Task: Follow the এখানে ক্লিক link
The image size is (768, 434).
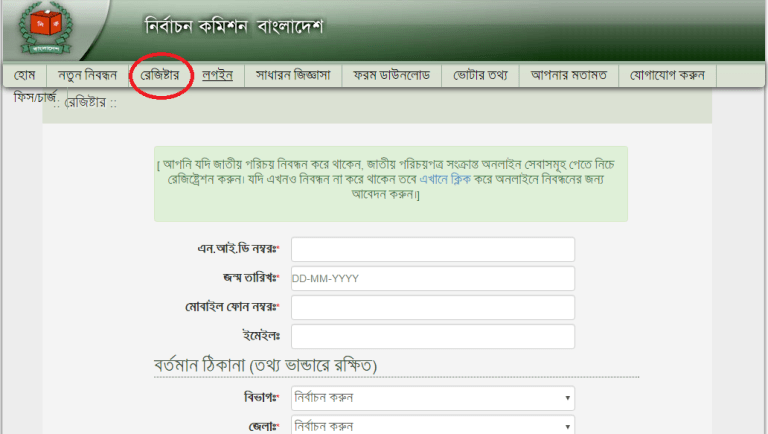Action: pyautogui.click(x=445, y=179)
